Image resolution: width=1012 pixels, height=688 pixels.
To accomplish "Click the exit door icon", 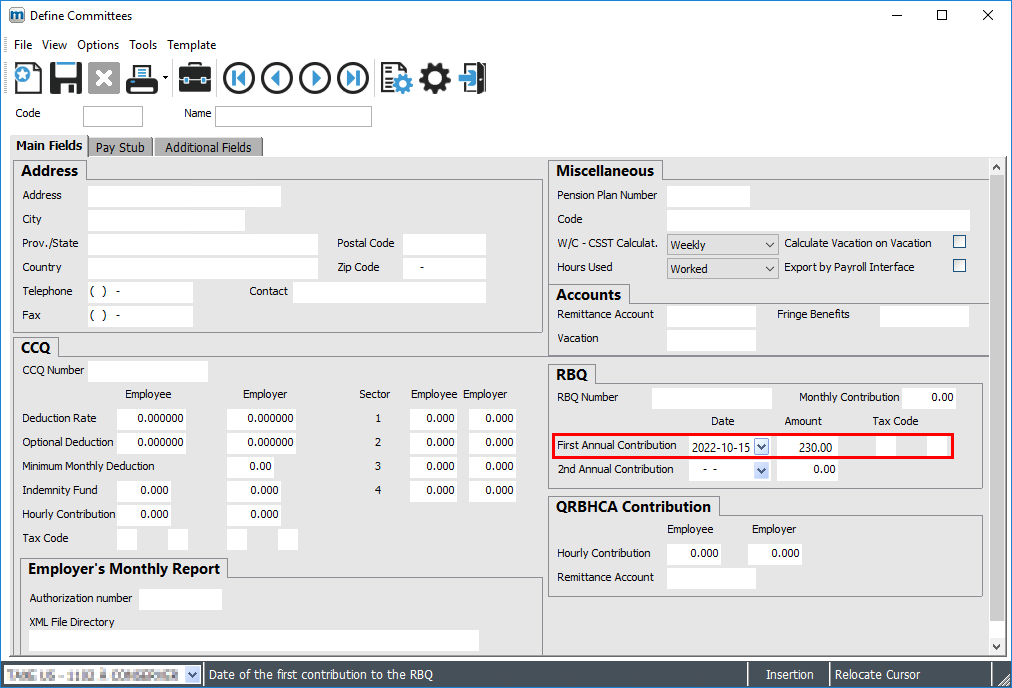I will coord(472,78).
